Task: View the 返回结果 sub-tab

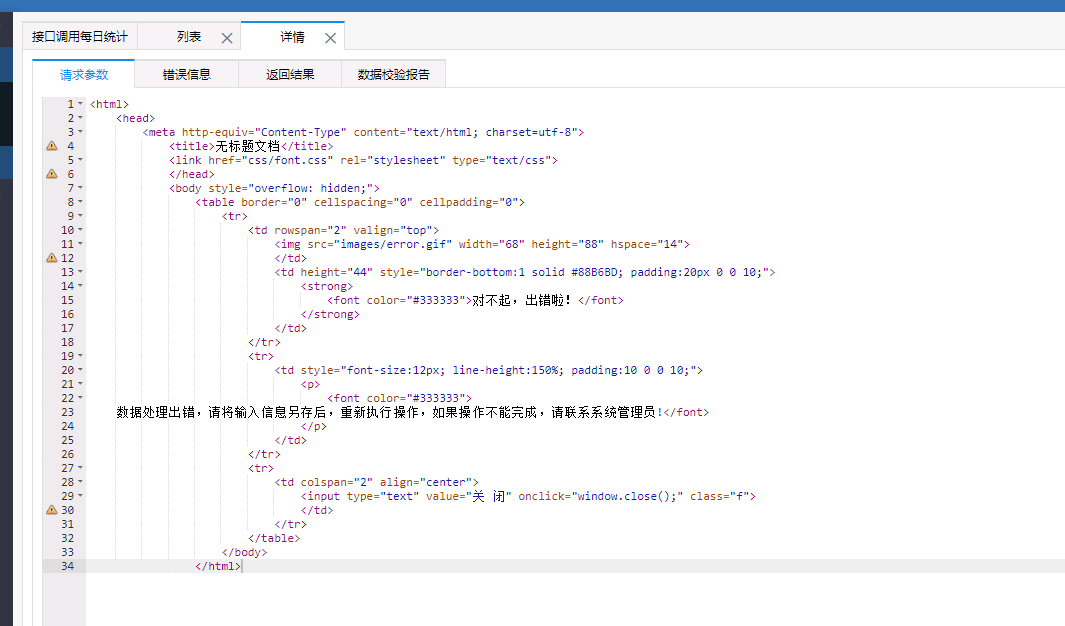Action: pos(290,75)
